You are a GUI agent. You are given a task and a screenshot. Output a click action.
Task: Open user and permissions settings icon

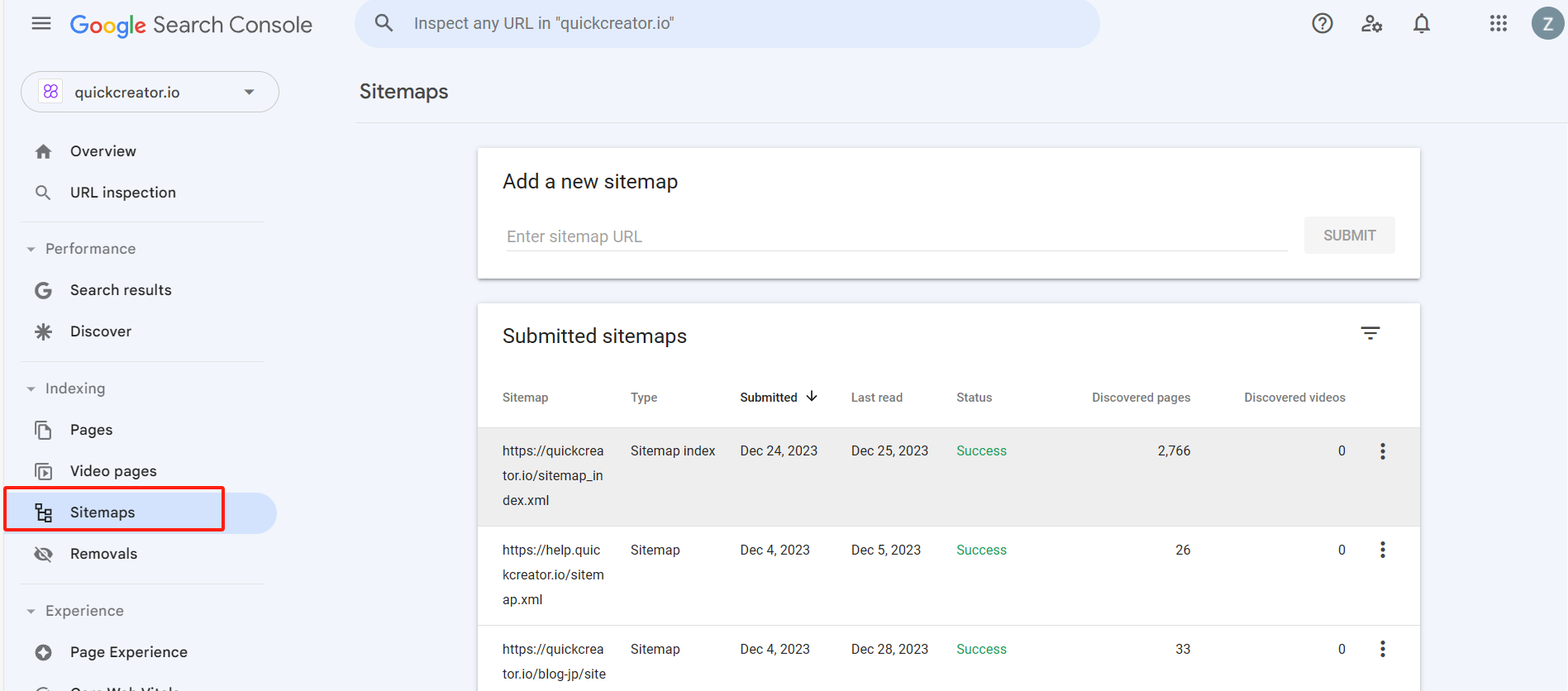pyautogui.click(x=1372, y=23)
